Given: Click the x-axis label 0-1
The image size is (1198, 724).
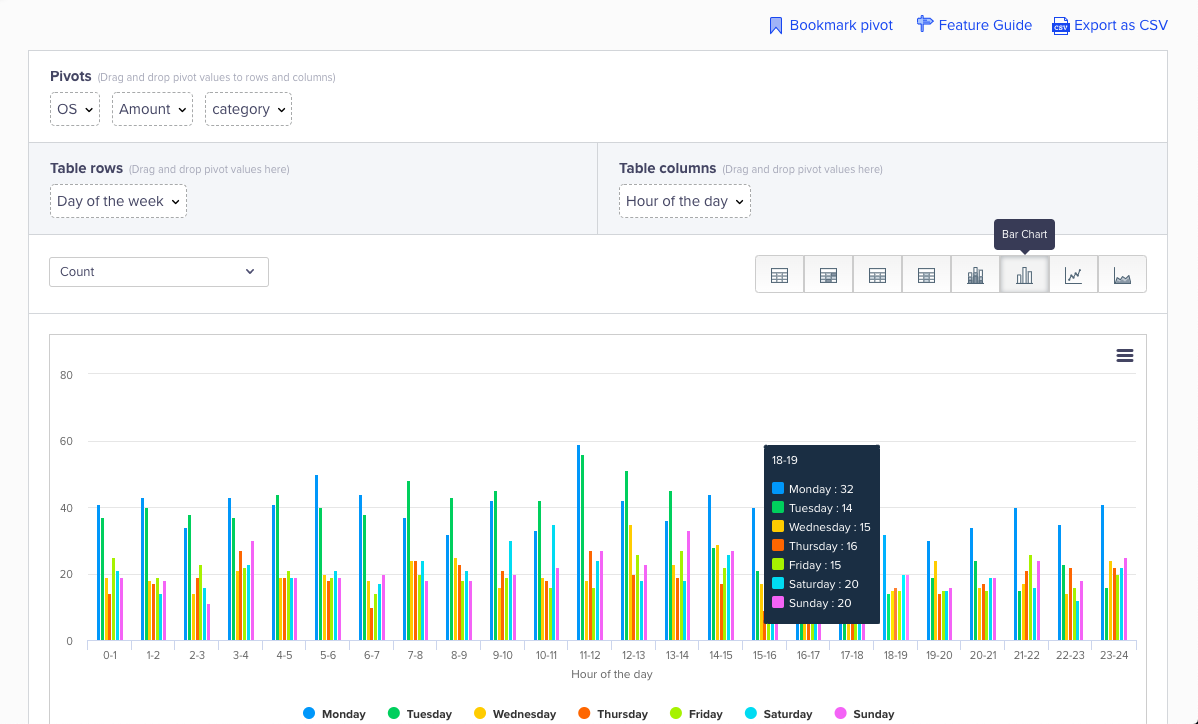Looking at the screenshot, I should [x=110, y=655].
